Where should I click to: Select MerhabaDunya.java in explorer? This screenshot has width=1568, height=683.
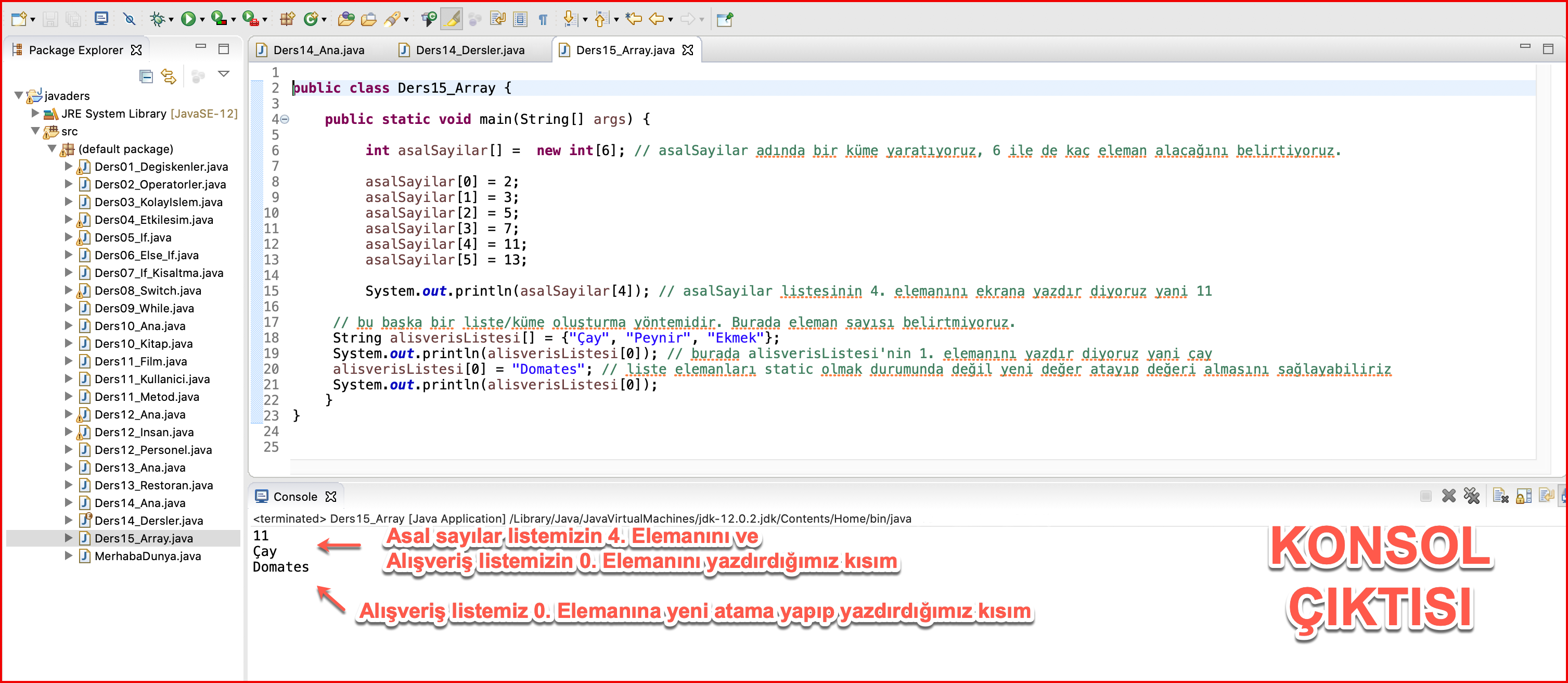point(147,556)
